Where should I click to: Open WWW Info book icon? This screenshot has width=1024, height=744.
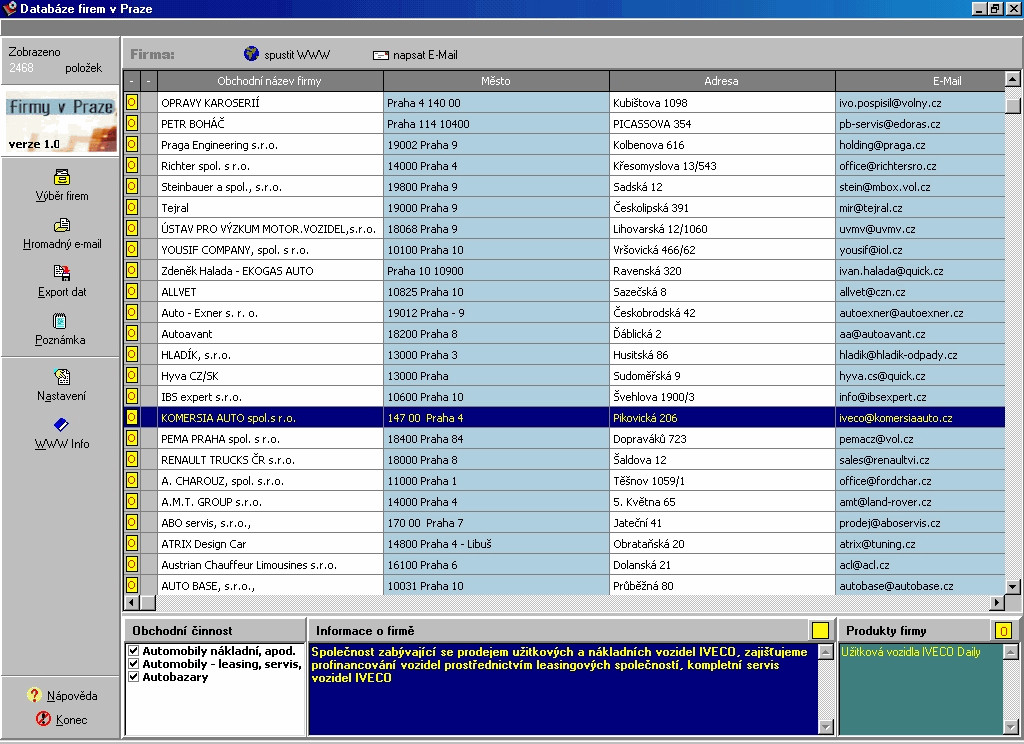[x=61, y=425]
